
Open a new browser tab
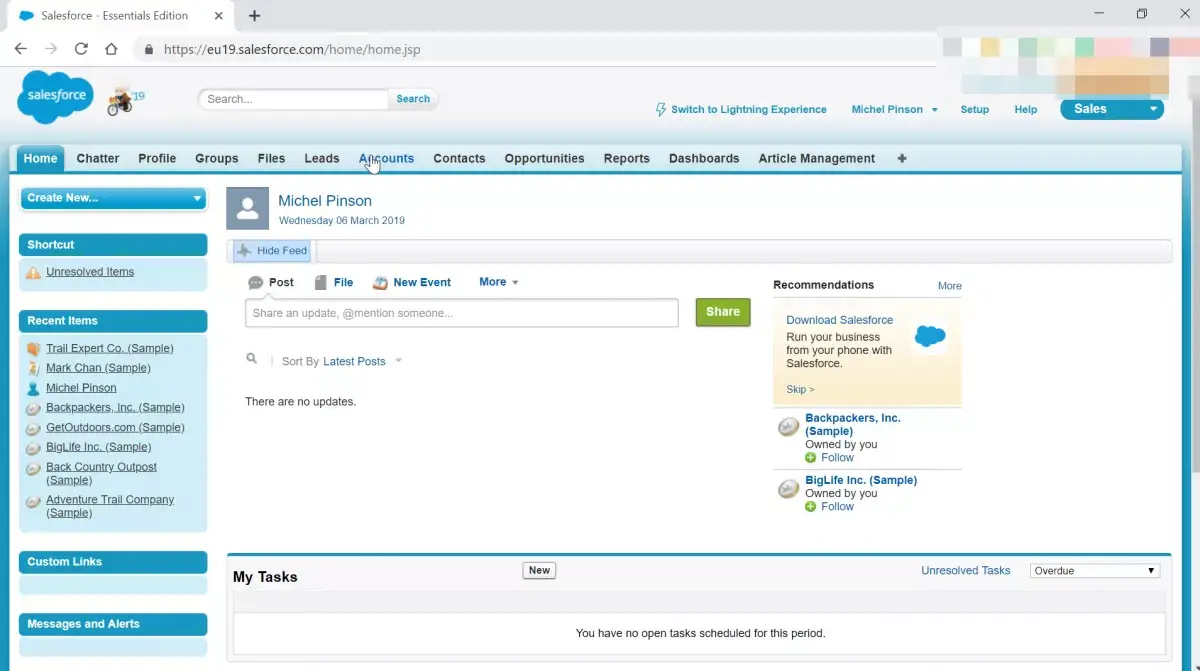(x=254, y=16)
